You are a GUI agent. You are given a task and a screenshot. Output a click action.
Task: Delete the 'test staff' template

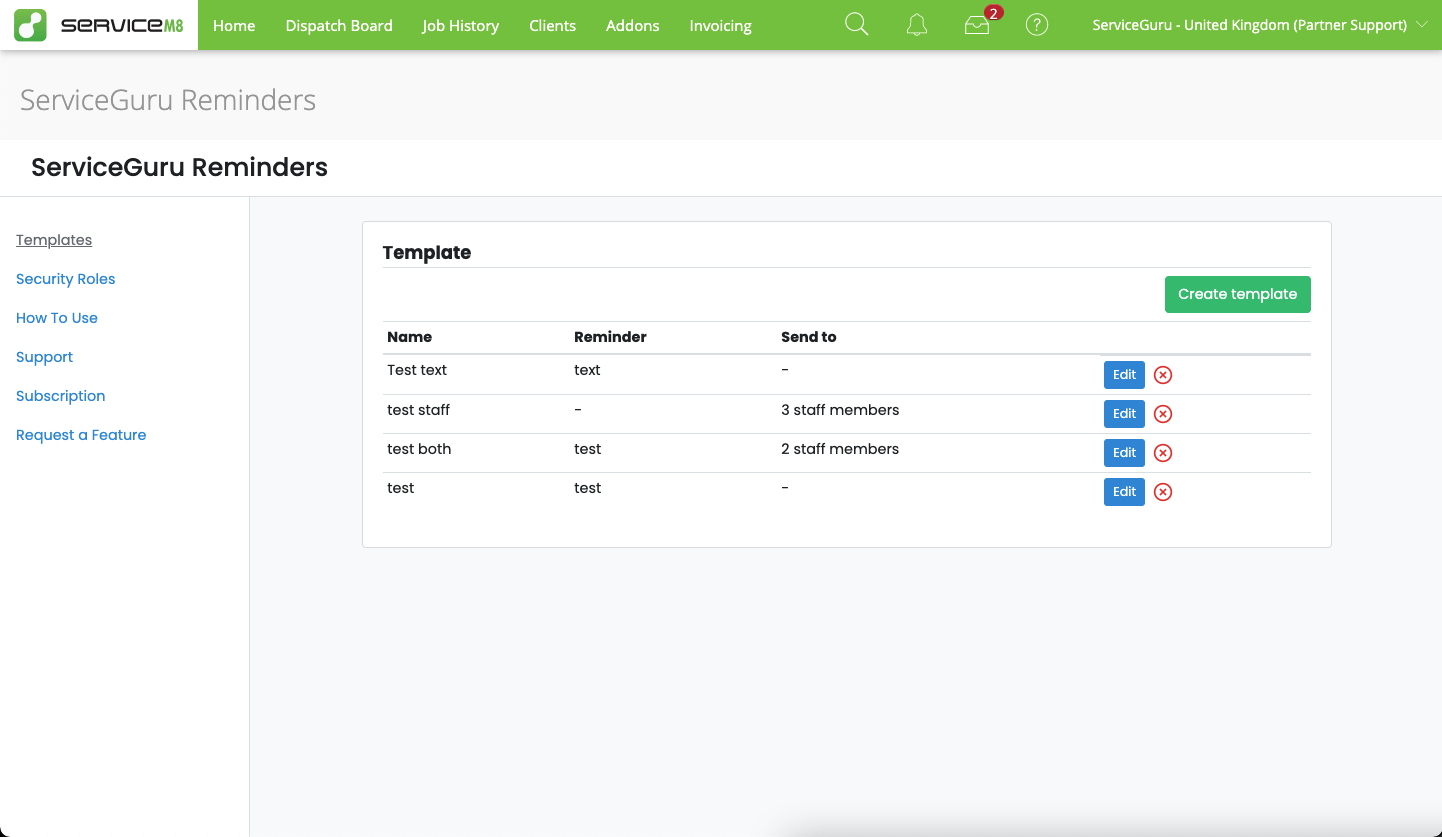[x=1163, y=414]
